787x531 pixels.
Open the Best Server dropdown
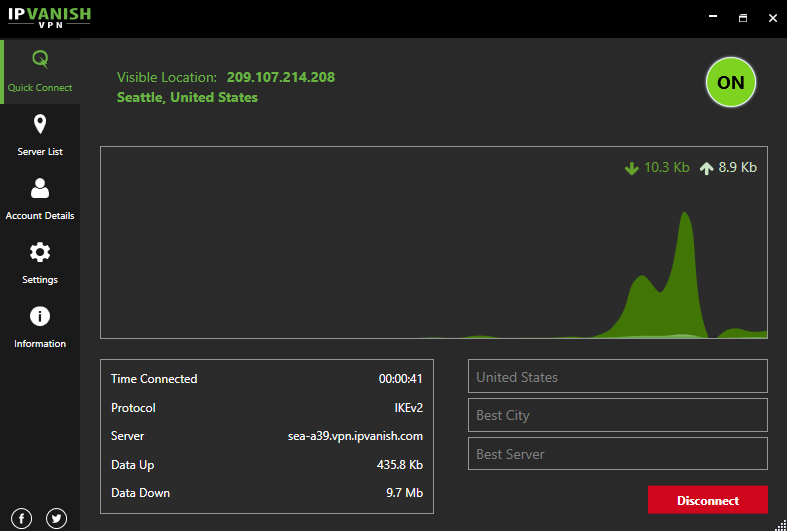tap(618, 454)
